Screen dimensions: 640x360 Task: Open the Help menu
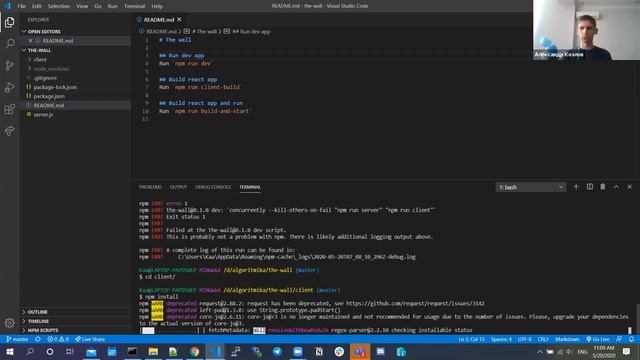tap(157, 6)
